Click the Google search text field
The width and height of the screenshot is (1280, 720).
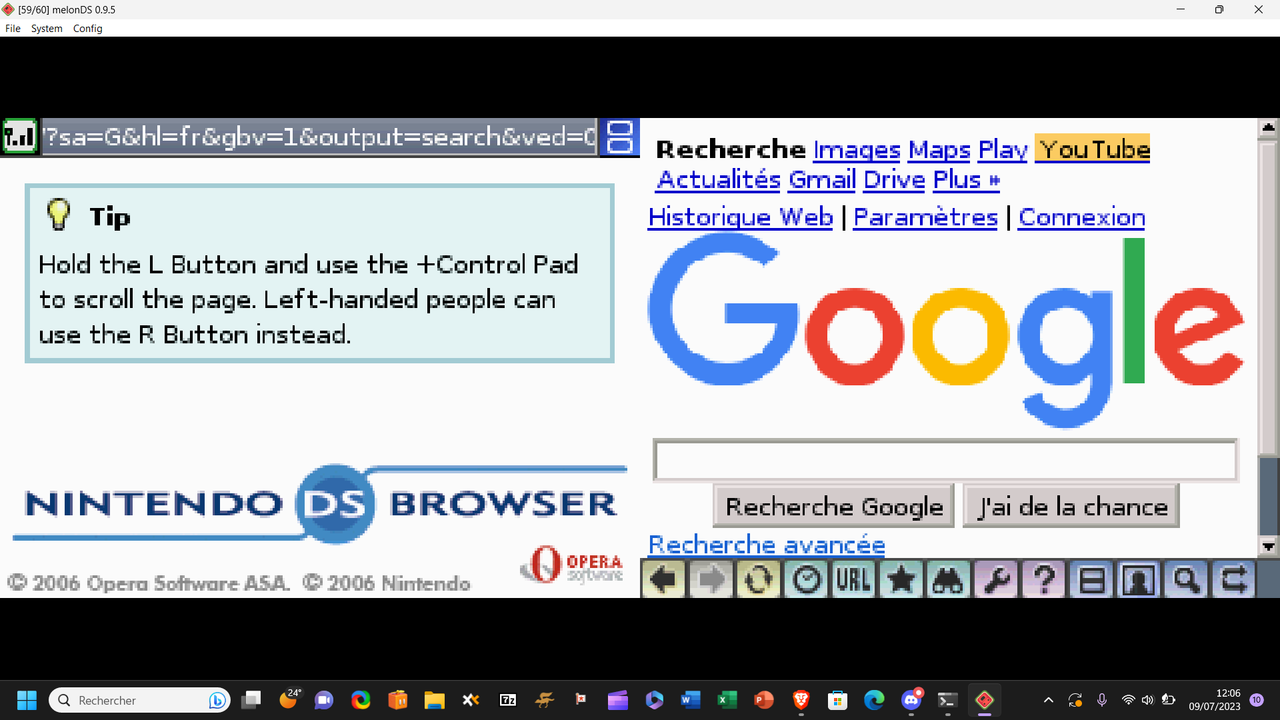tap(945, 460)
